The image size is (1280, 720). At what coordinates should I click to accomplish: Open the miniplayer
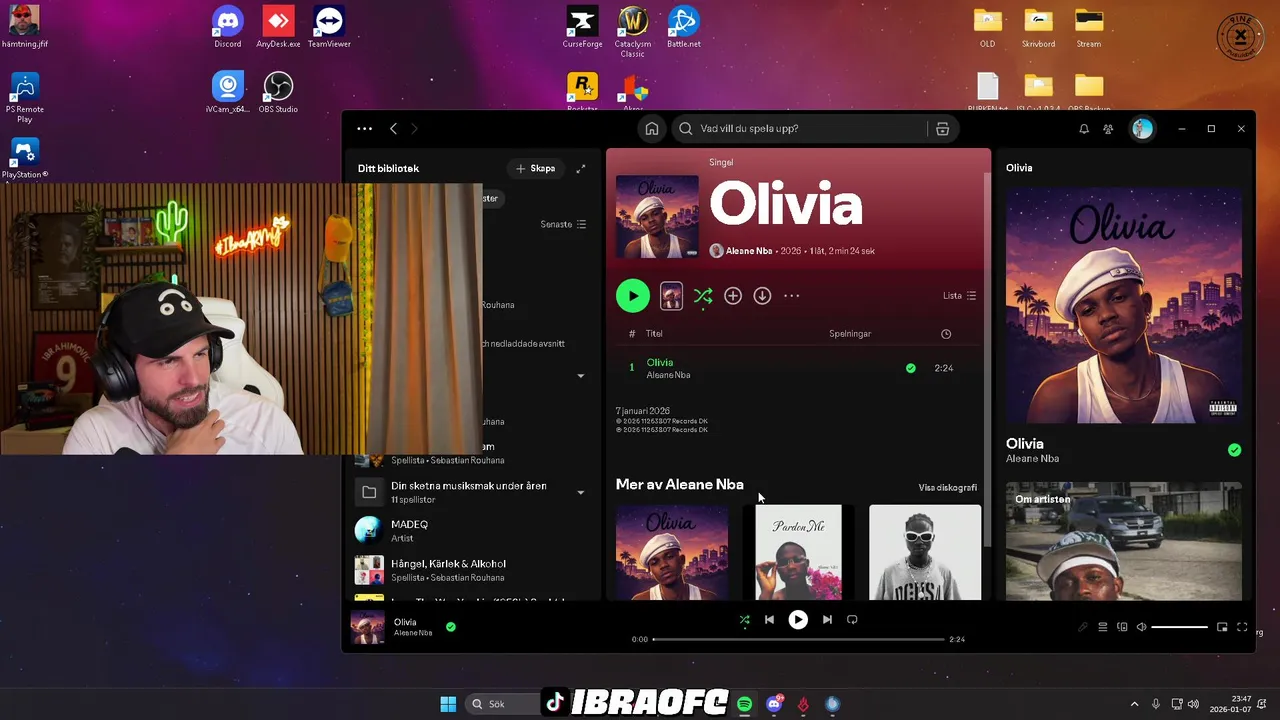[x=1222, y=627]
